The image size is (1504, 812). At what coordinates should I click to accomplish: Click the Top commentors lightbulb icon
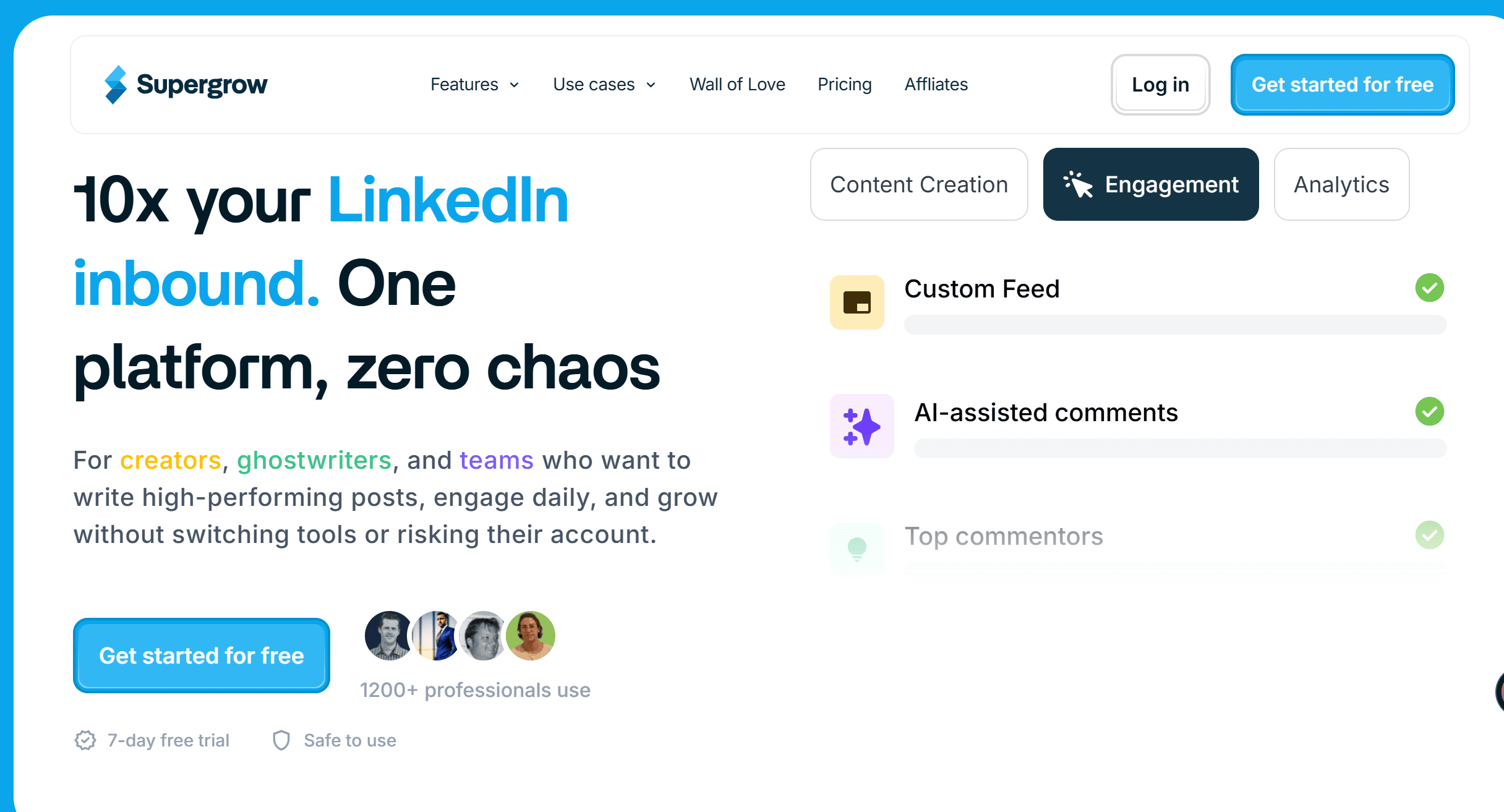(x=857, y=549)
